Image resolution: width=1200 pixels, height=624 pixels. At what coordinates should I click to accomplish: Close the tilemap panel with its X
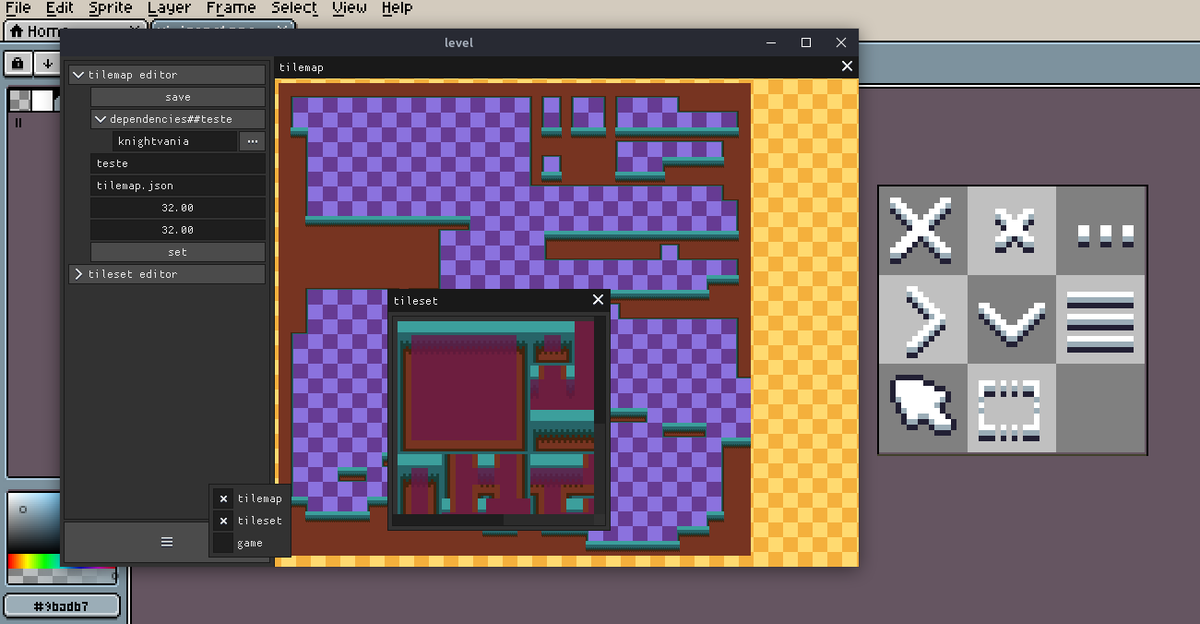click(x=847, y=66)
